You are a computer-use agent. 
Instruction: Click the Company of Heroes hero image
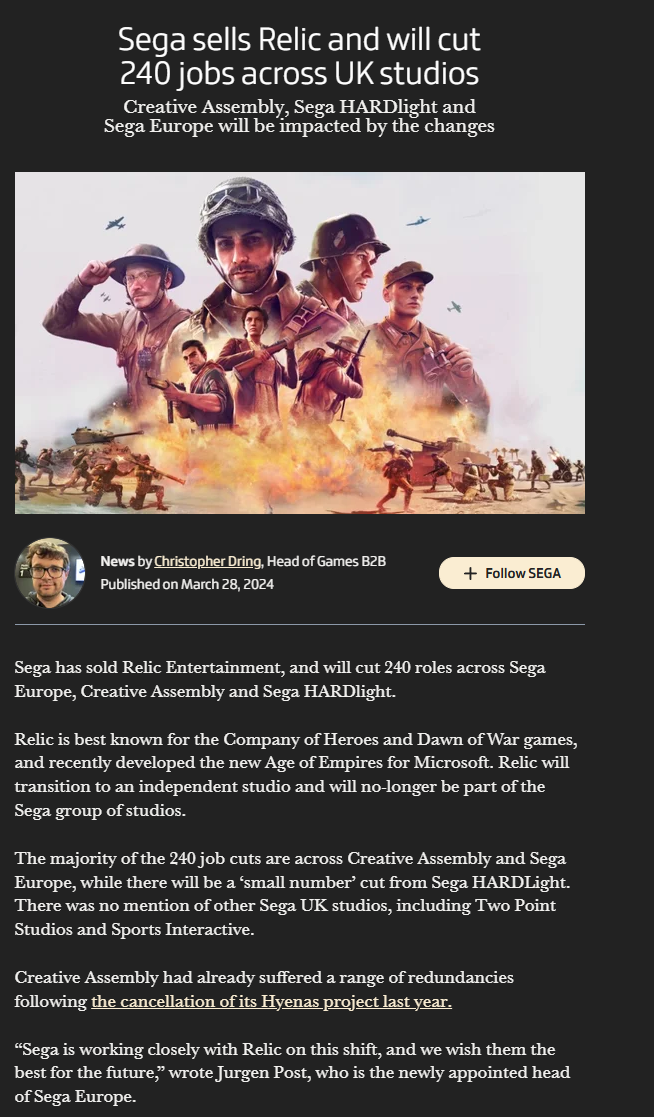pos(300,343)
